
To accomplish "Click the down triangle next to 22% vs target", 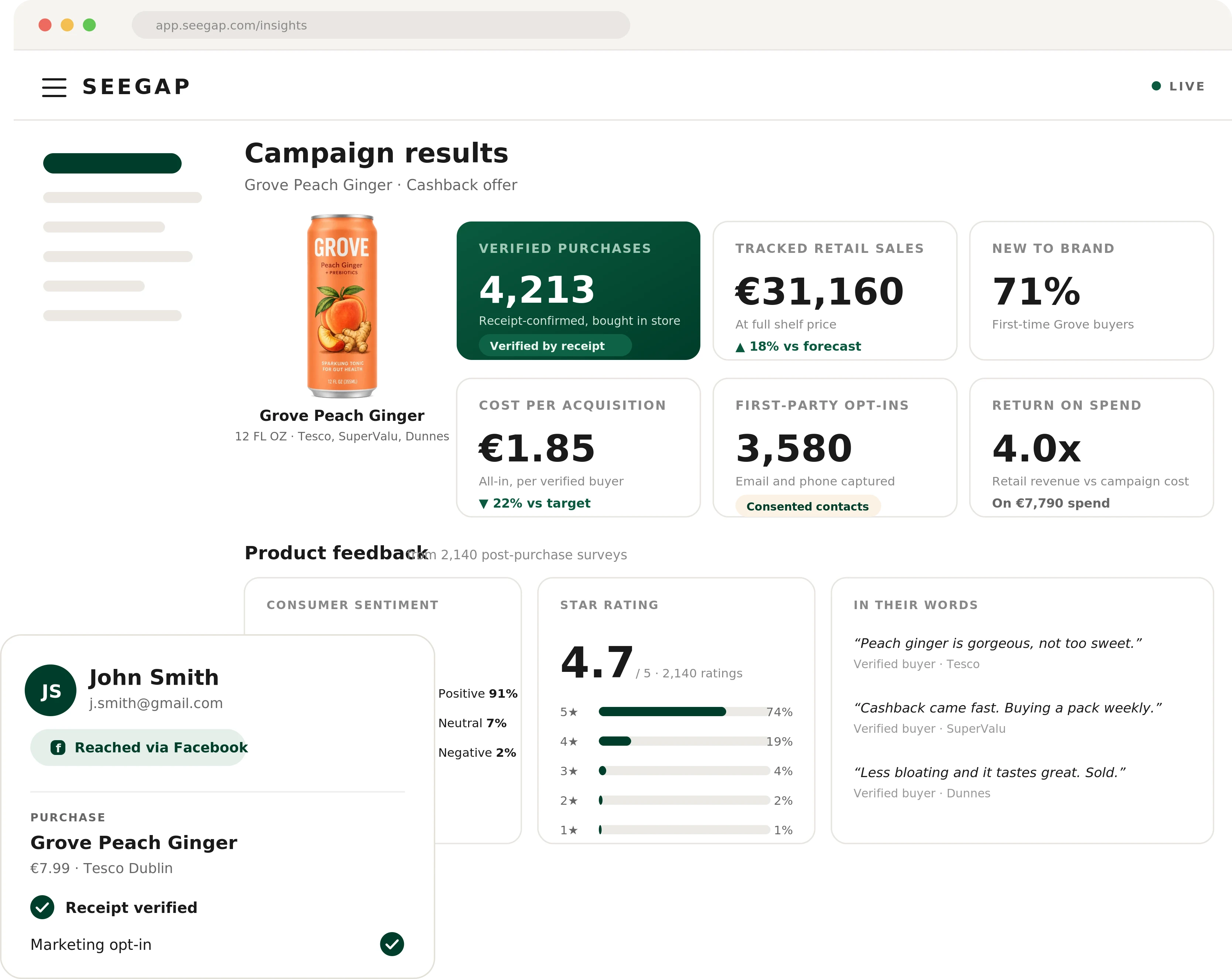I will (x=483, y=504).
